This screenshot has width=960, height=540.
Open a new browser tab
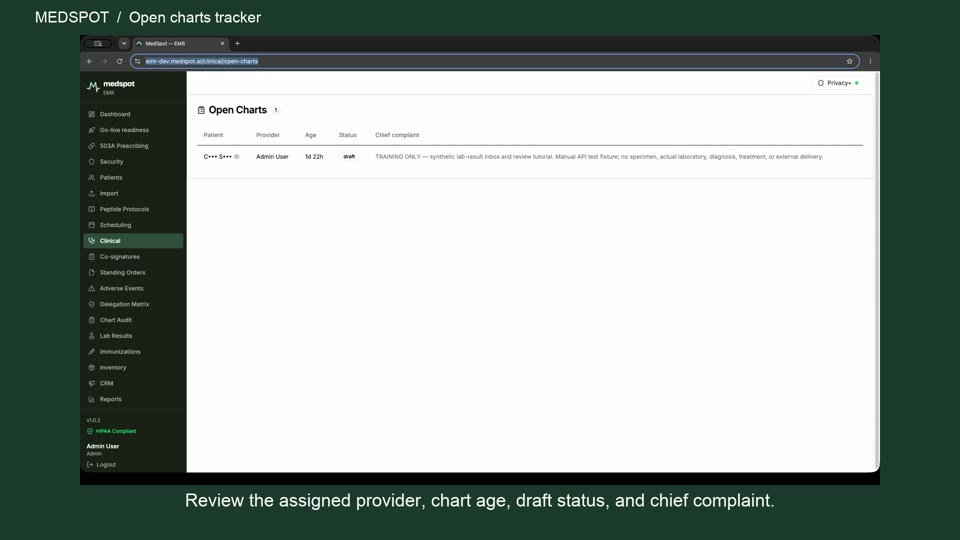point(238,43)
